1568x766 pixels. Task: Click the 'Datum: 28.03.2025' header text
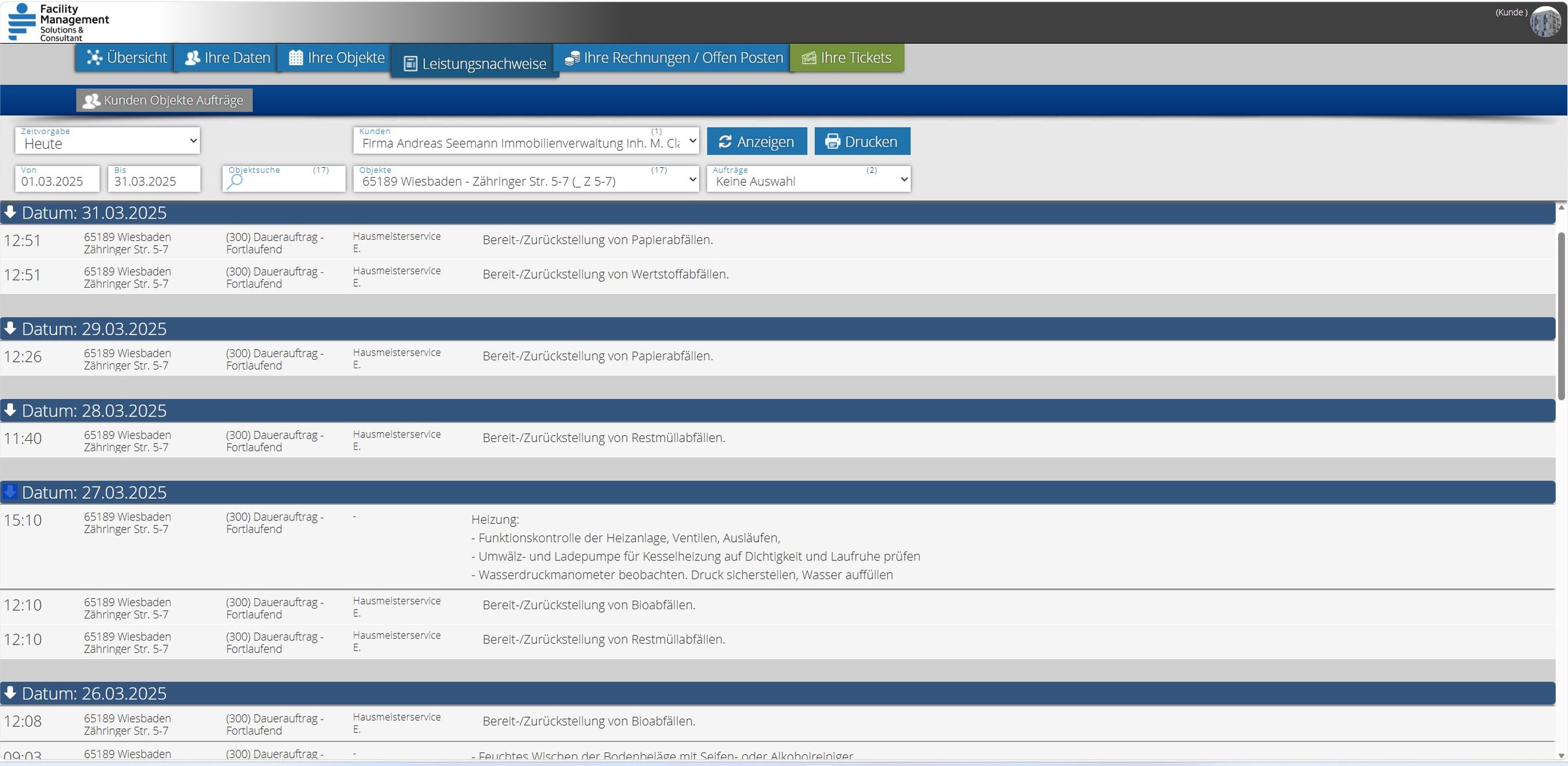[x=94, y=411]
